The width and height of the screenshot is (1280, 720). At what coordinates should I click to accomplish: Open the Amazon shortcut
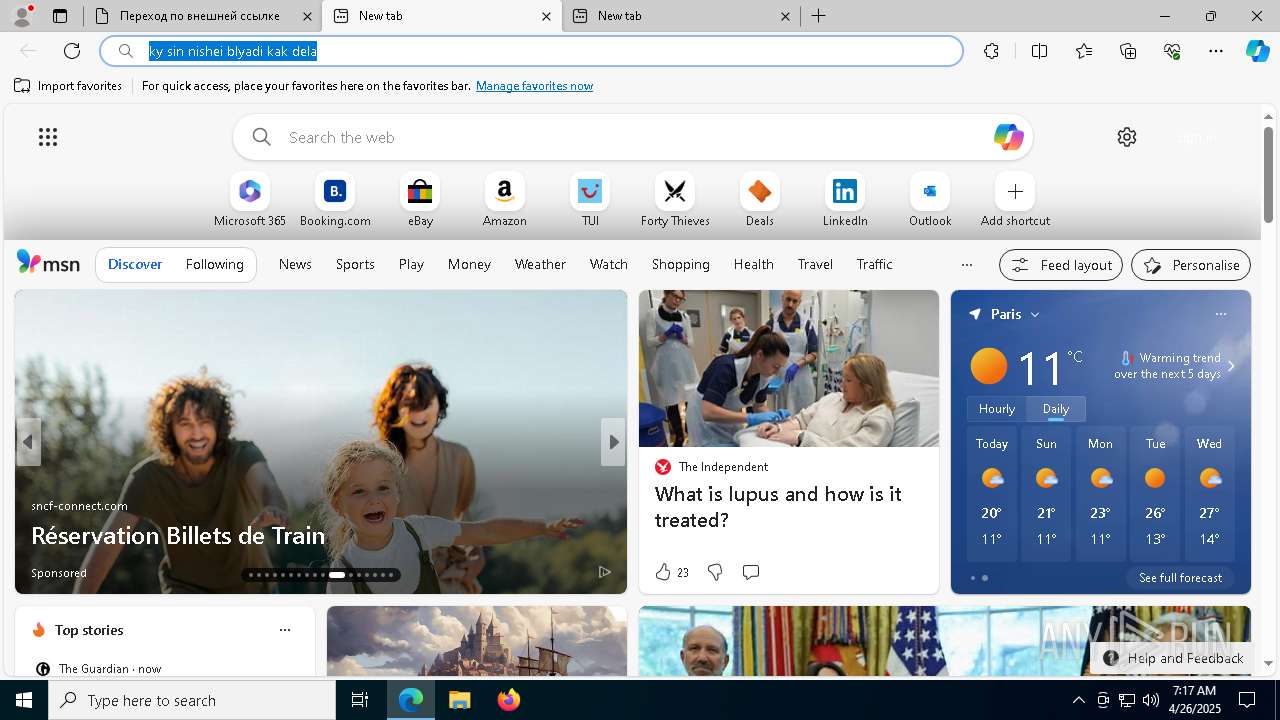pos(504,200)
